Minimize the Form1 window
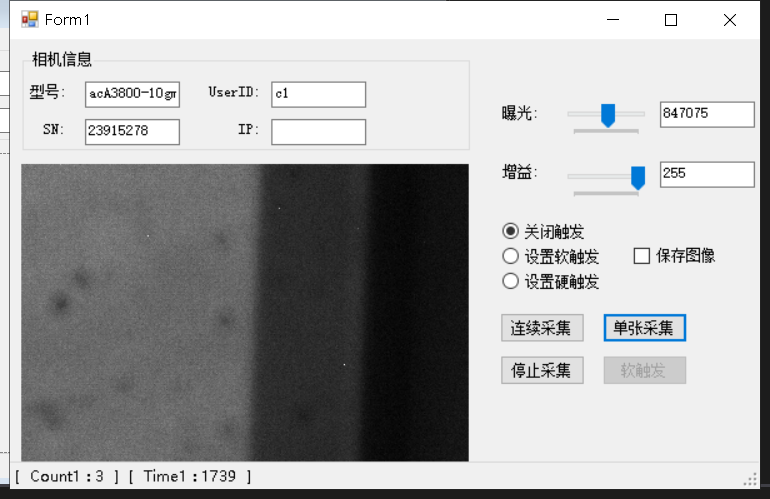The image size is (770, 499). pos(613,20)
